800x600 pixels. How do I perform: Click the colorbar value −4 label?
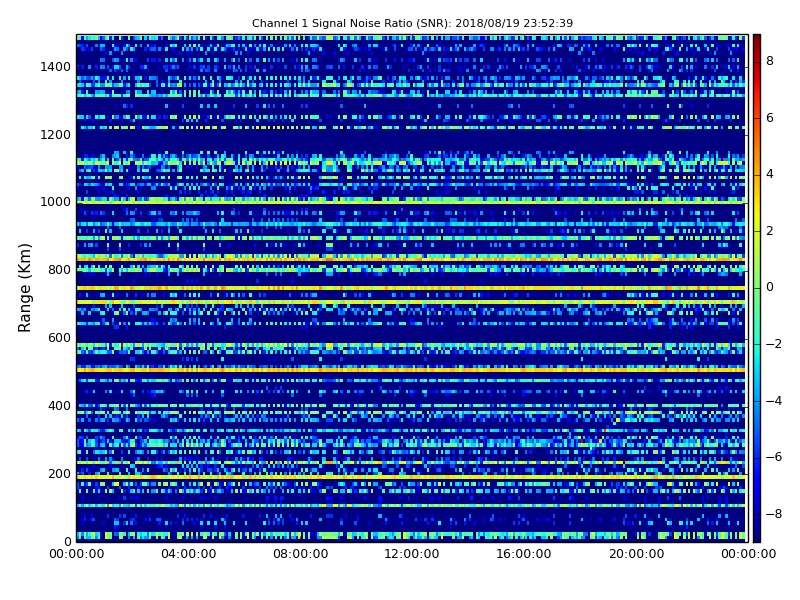[x=773, y=401]
